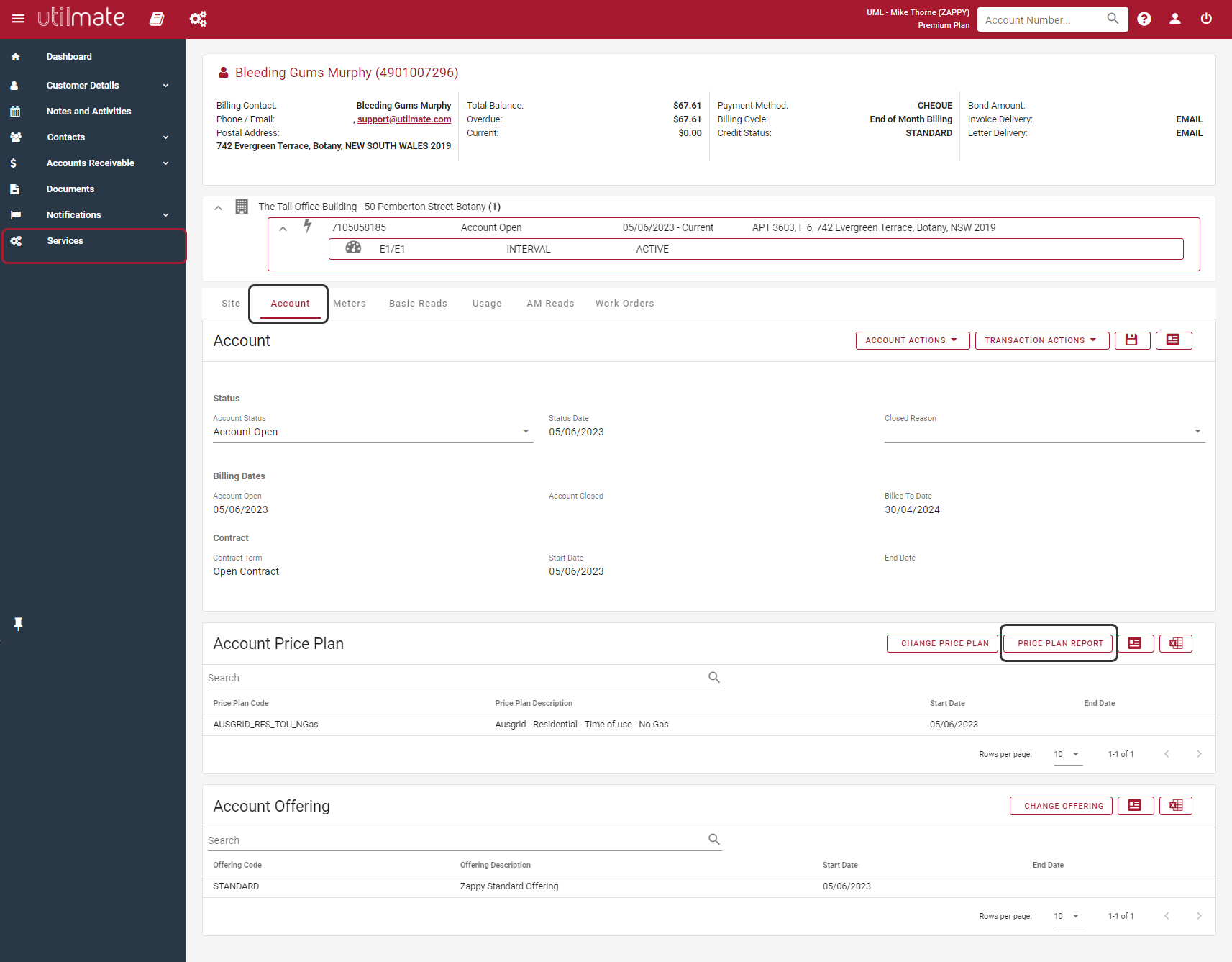The height and width of the screenshot is (962, 1232).
Task: Click the gears icon in top bar
Action: (198, 19)
